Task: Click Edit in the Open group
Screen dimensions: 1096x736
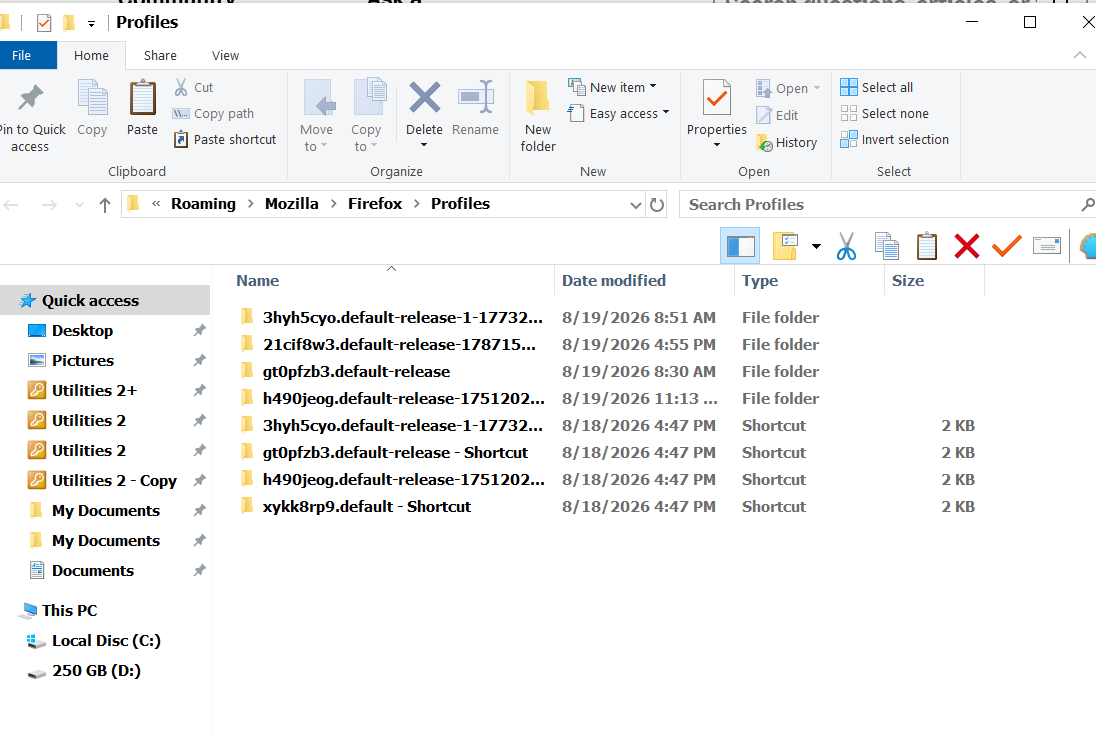Action: [777, 115]
